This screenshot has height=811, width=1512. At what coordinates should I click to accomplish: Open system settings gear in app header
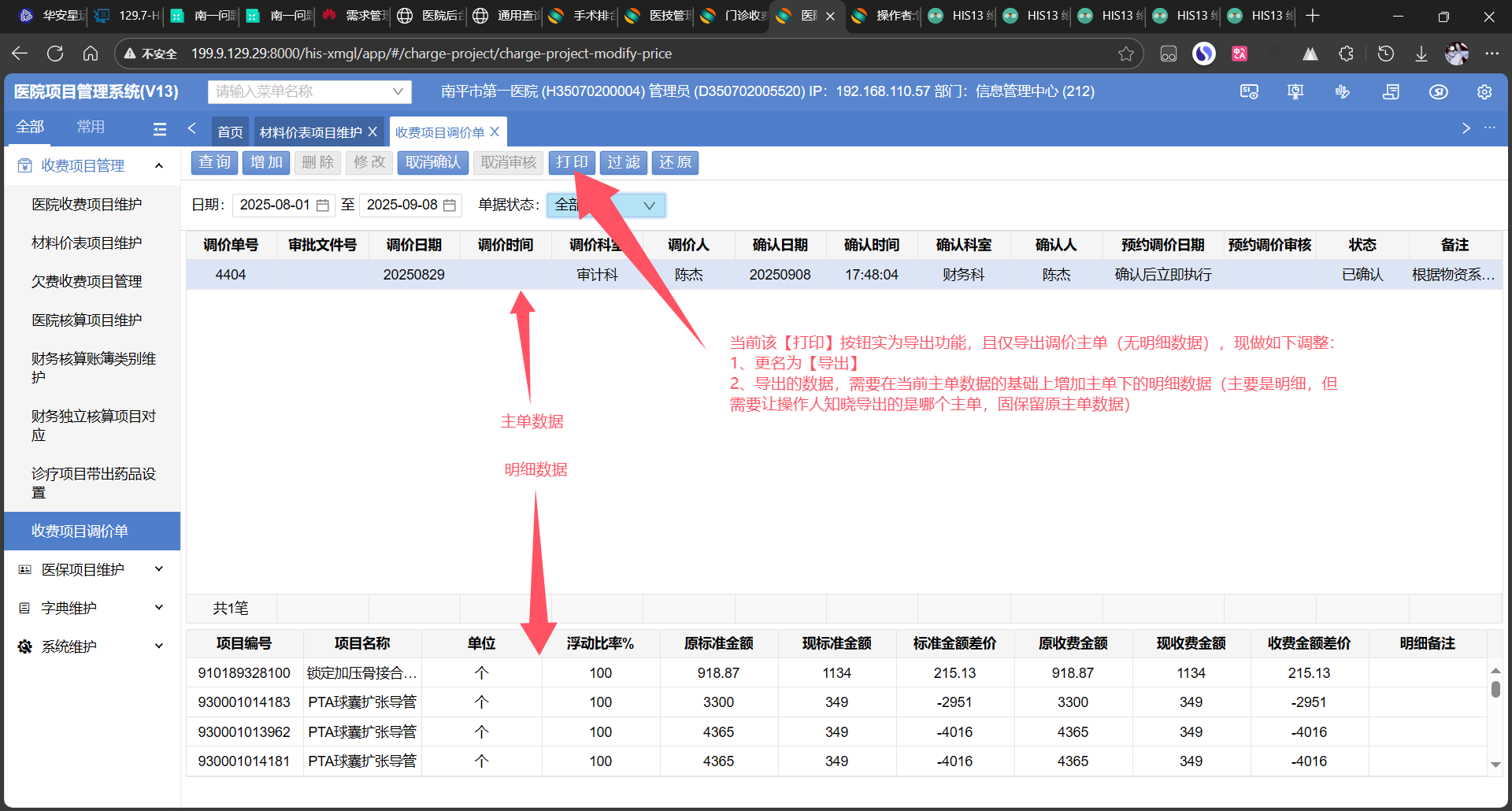coord(1484,92)
